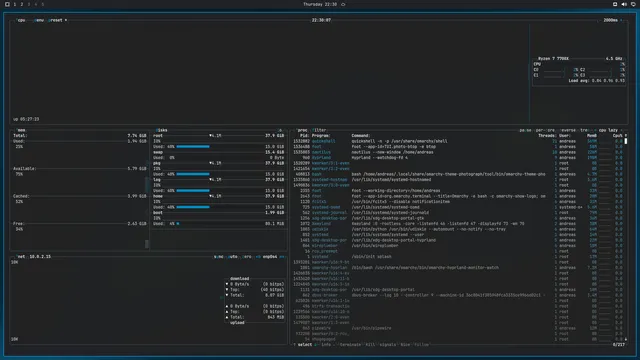Viewport: 640px width, 360px height.
Task: Click the Ryzen 7 7700X label
Action: pyautogui.click(x=553, y=59)
